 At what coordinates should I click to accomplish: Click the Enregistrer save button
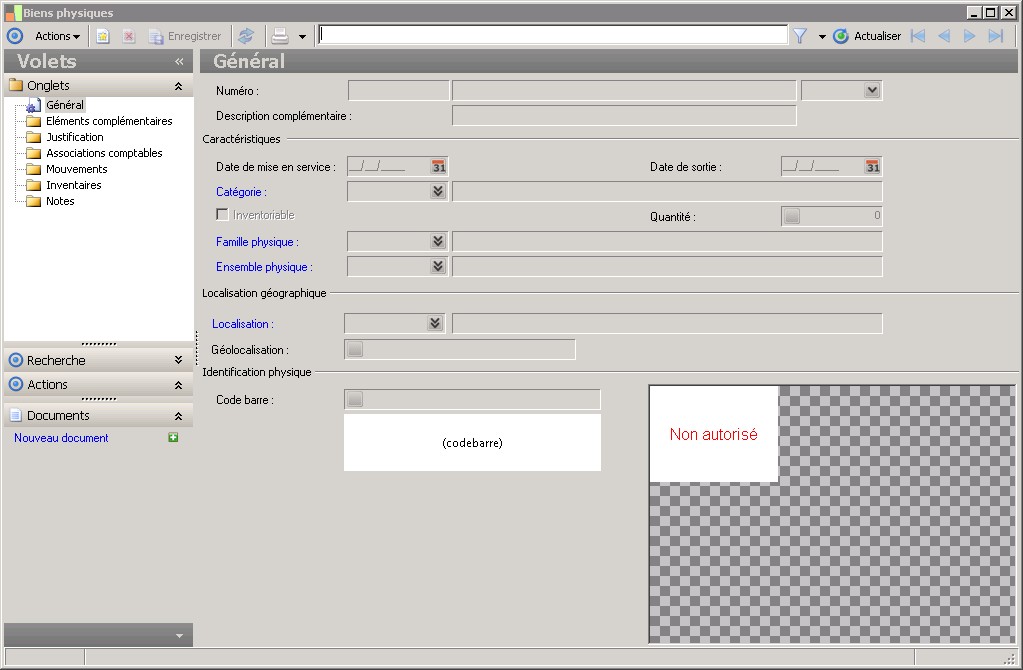tap(185, 37)
